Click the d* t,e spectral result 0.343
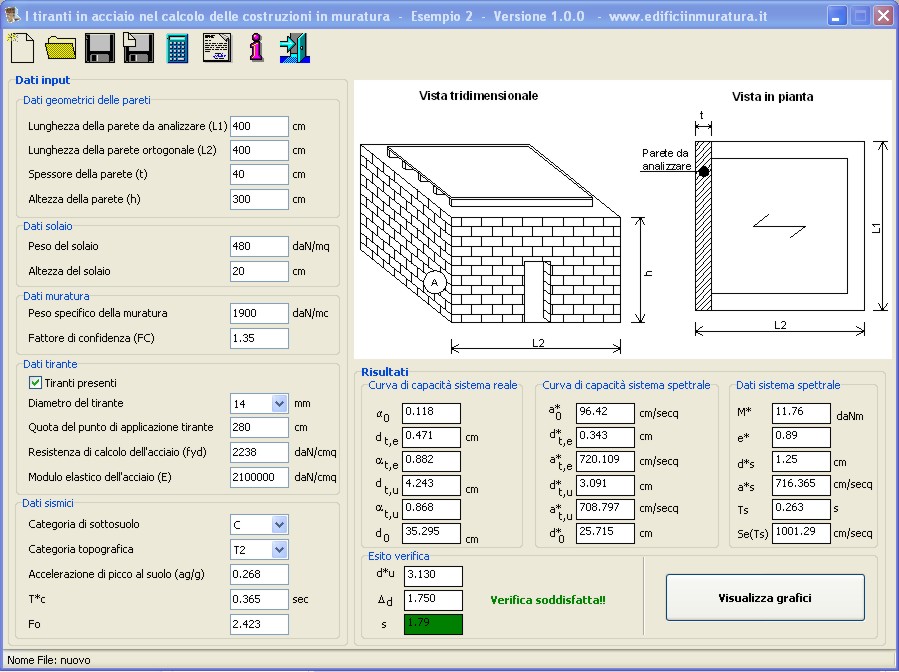Screen dimensions: 899x672 [x=605, y=437]
